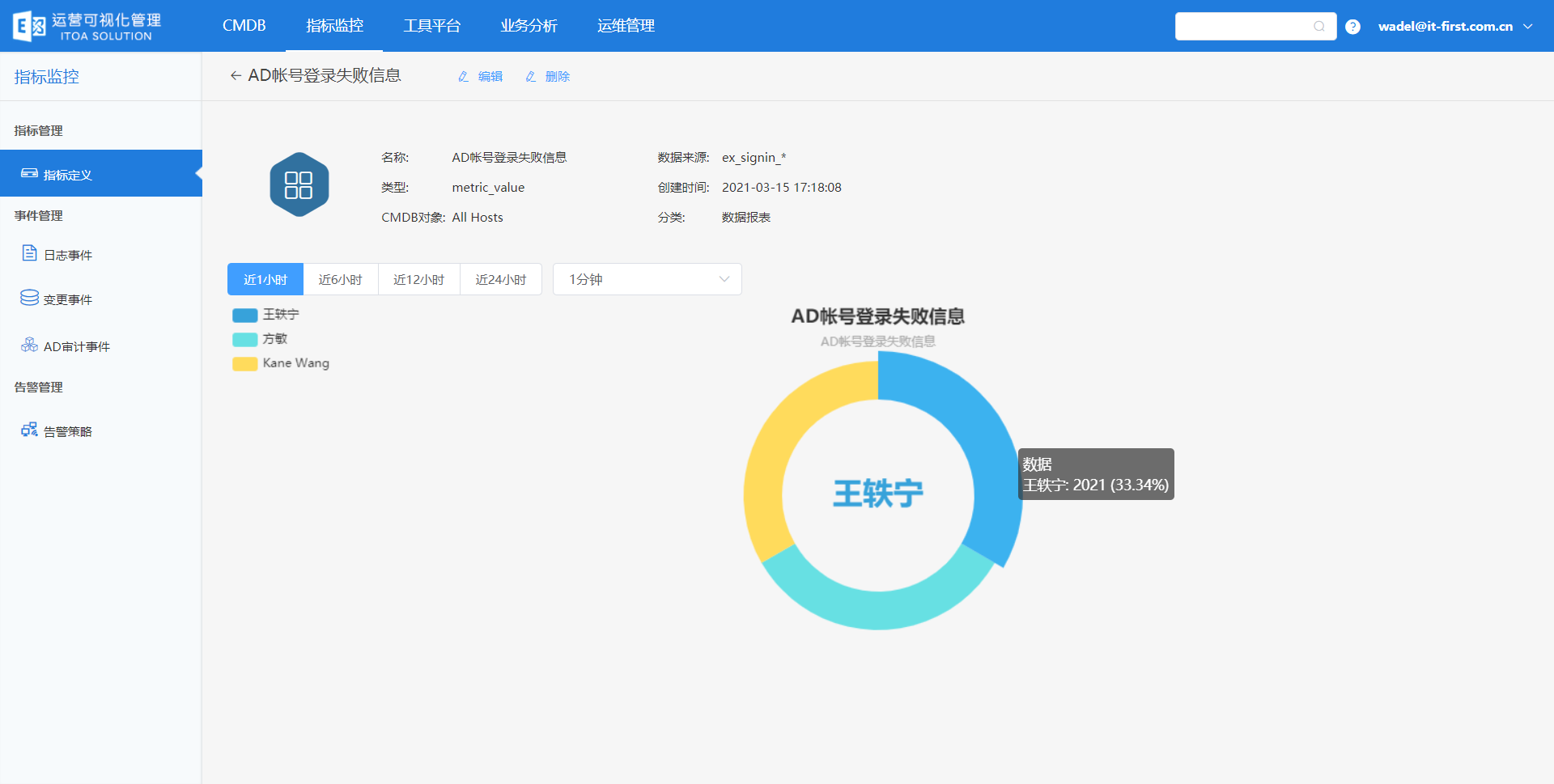Select the 近6小时 time range
The image size is (1554, 784).
click(341, 279)
